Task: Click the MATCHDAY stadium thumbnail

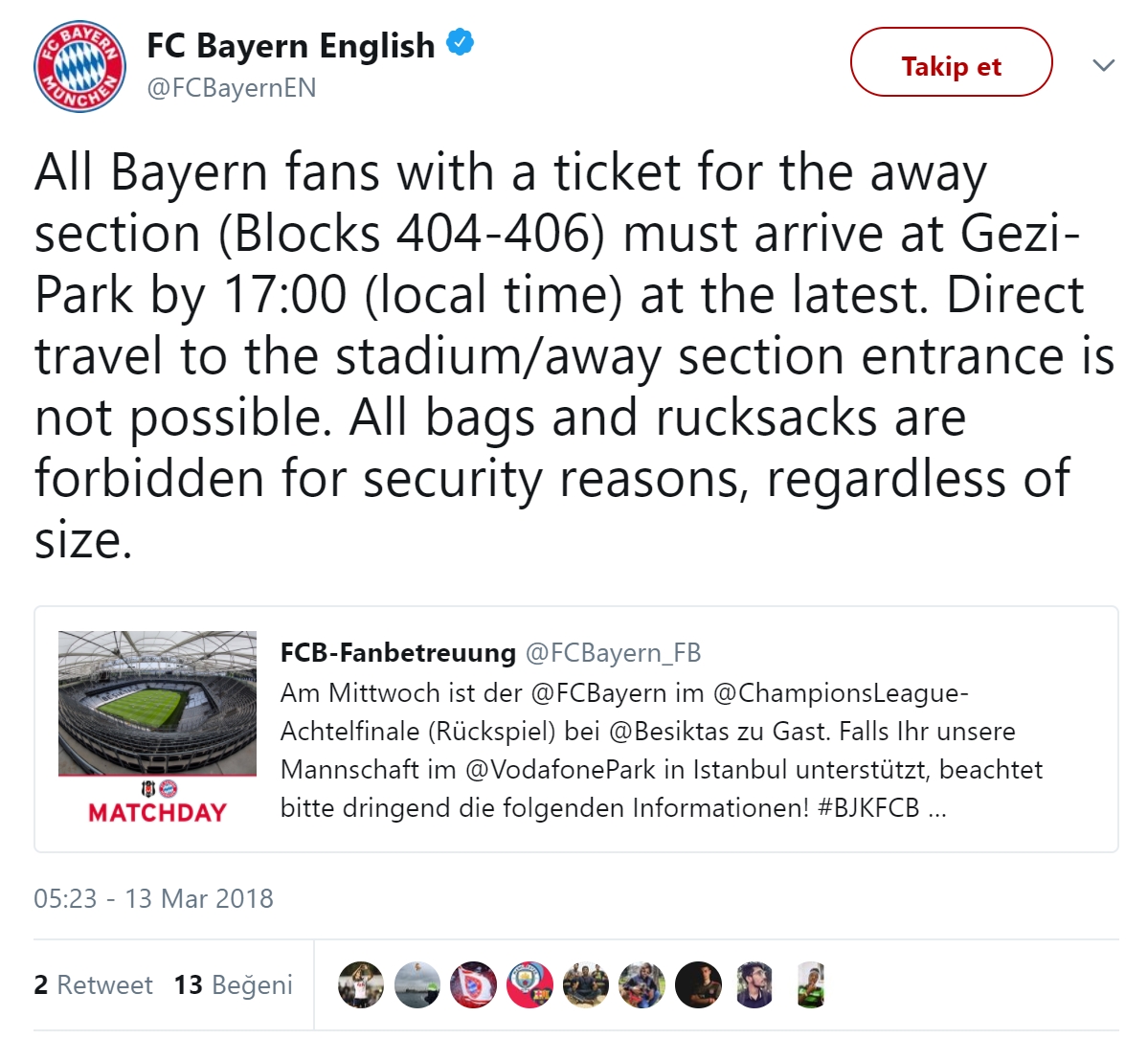Action: click(157, 726)
